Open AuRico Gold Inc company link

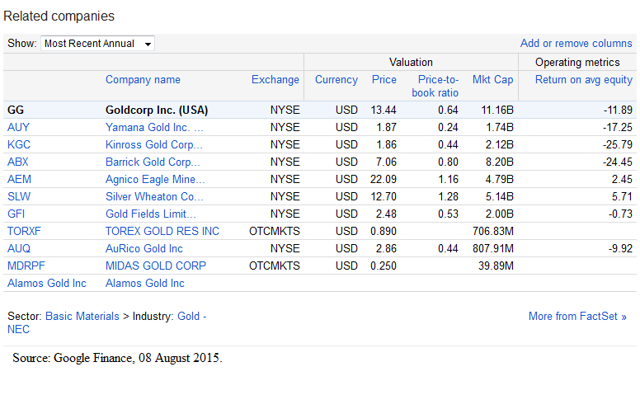[144, 249]
